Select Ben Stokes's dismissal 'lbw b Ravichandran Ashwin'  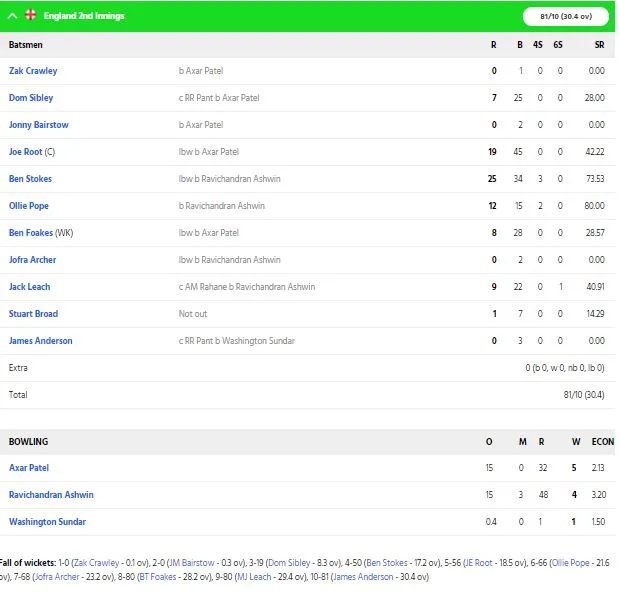[229, 179]
